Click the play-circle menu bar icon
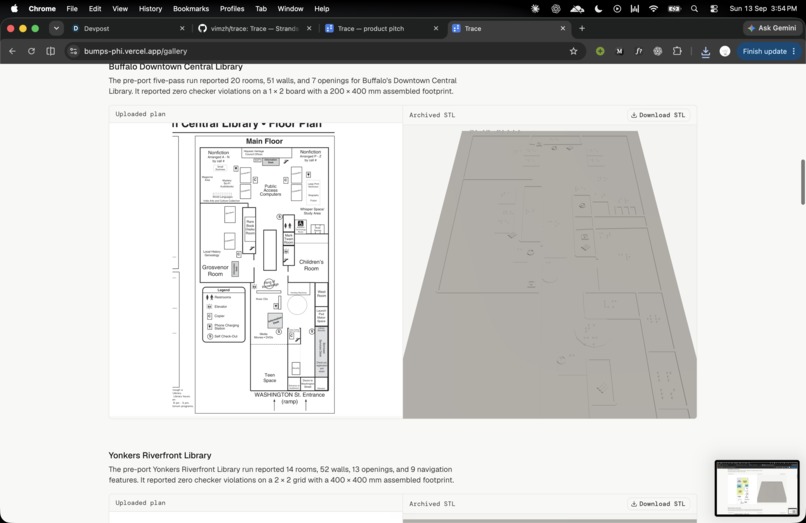The image size is (806, 523). [x=617, y=8]
